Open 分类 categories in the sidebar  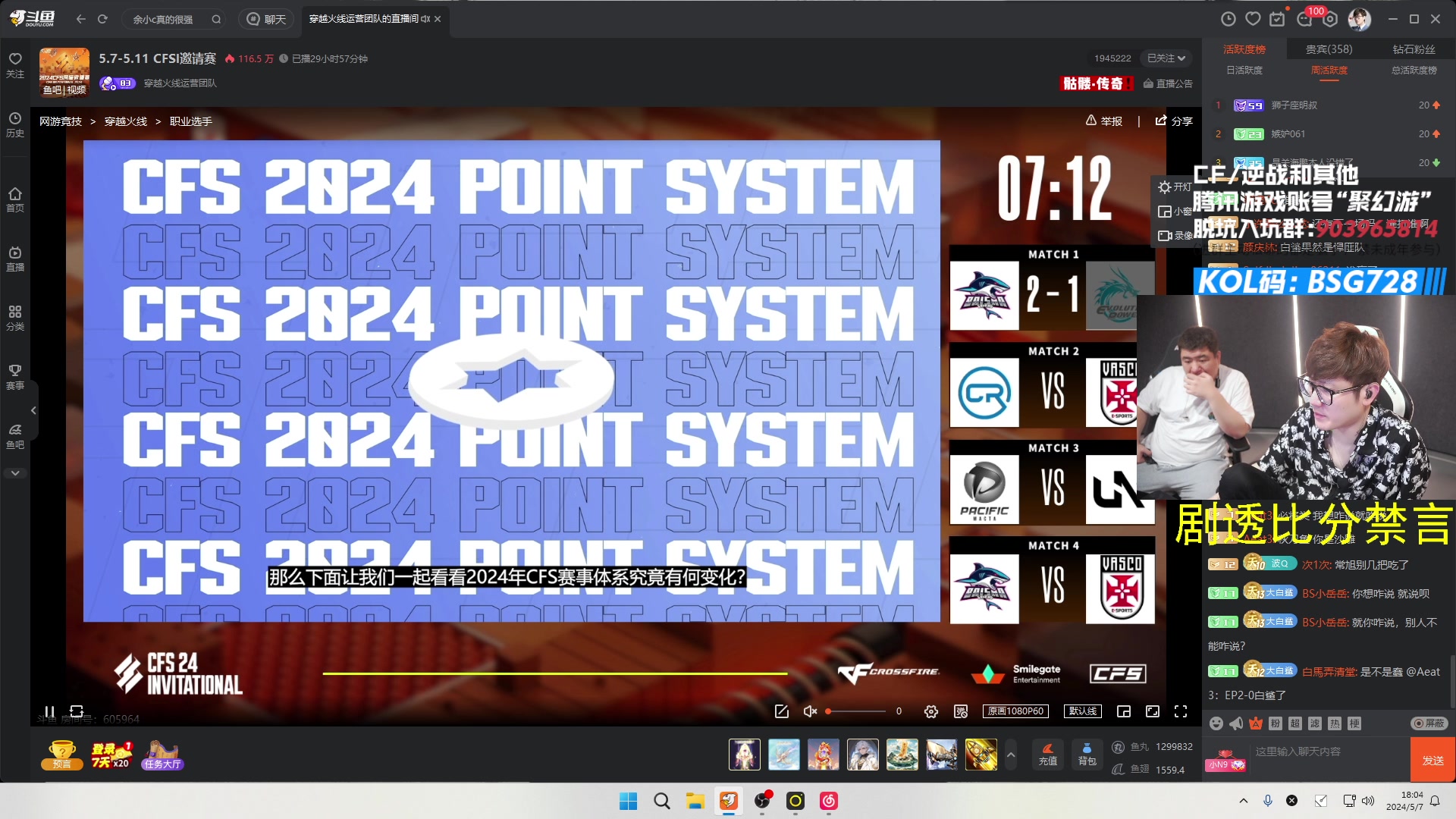[x=15, y=318]
